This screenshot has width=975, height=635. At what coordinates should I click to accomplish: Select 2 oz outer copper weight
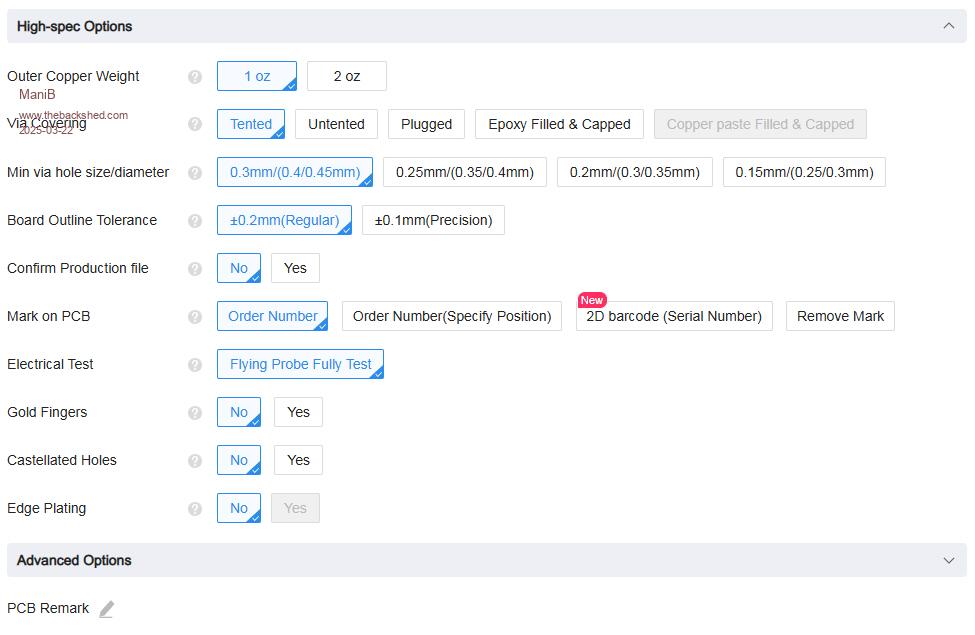(x=346, y=76)
